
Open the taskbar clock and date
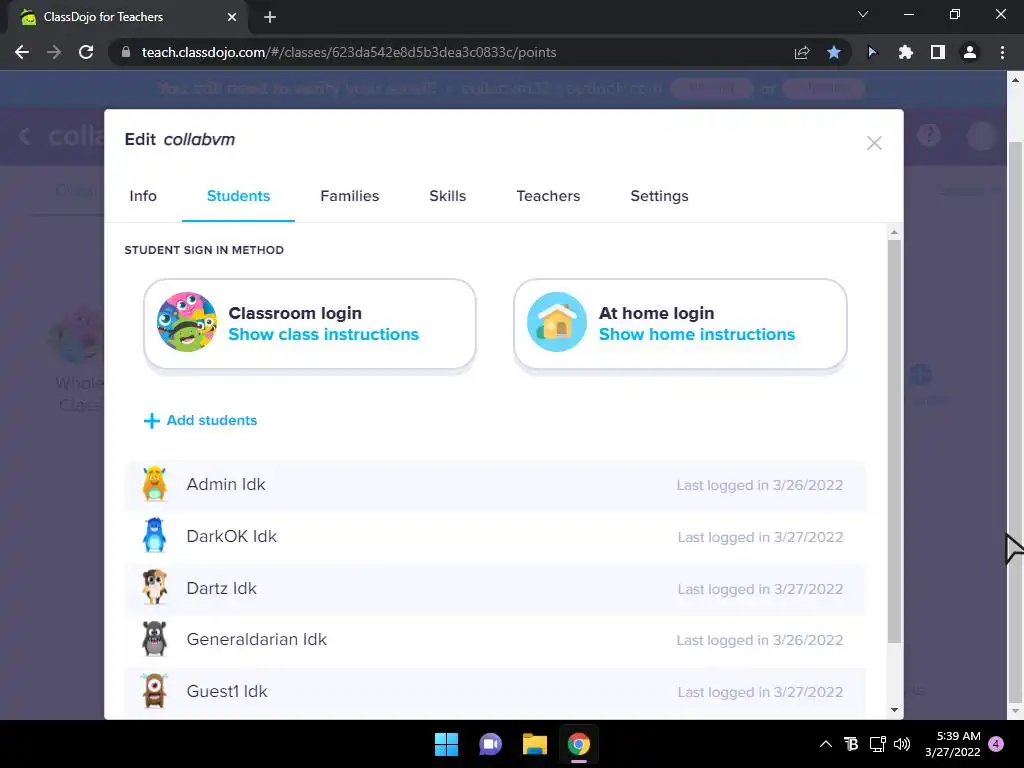click(x=953, y=744)
